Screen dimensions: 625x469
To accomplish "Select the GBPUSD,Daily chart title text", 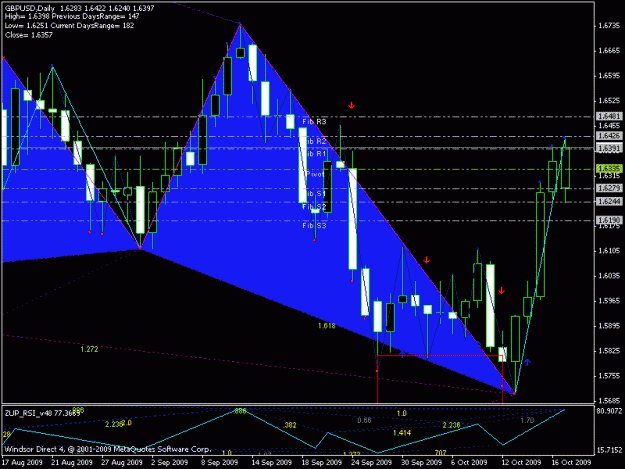I will click(30, 8).
